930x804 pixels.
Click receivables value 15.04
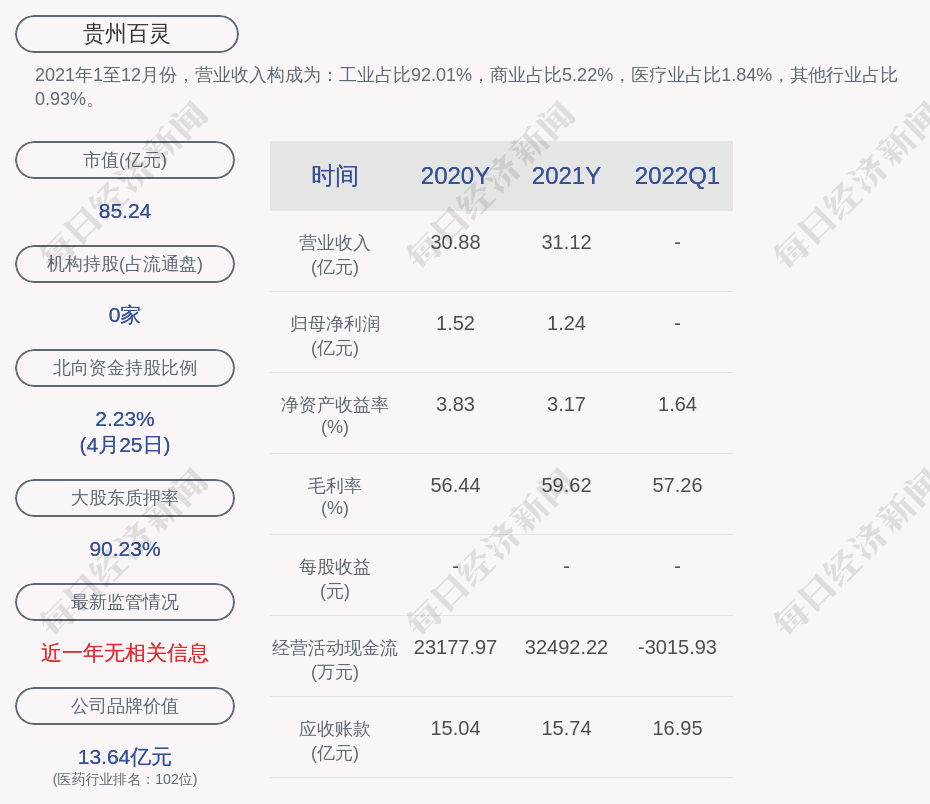tap(455, 728)
